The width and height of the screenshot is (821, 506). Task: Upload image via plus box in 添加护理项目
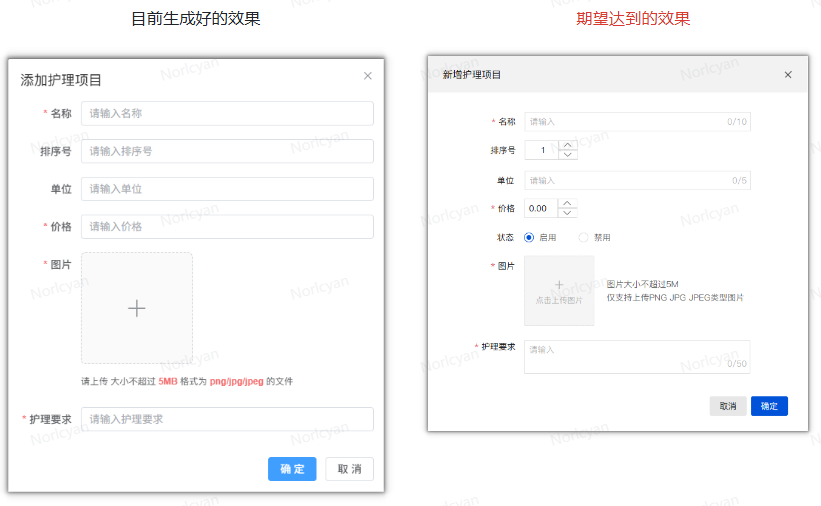[137, 308]
